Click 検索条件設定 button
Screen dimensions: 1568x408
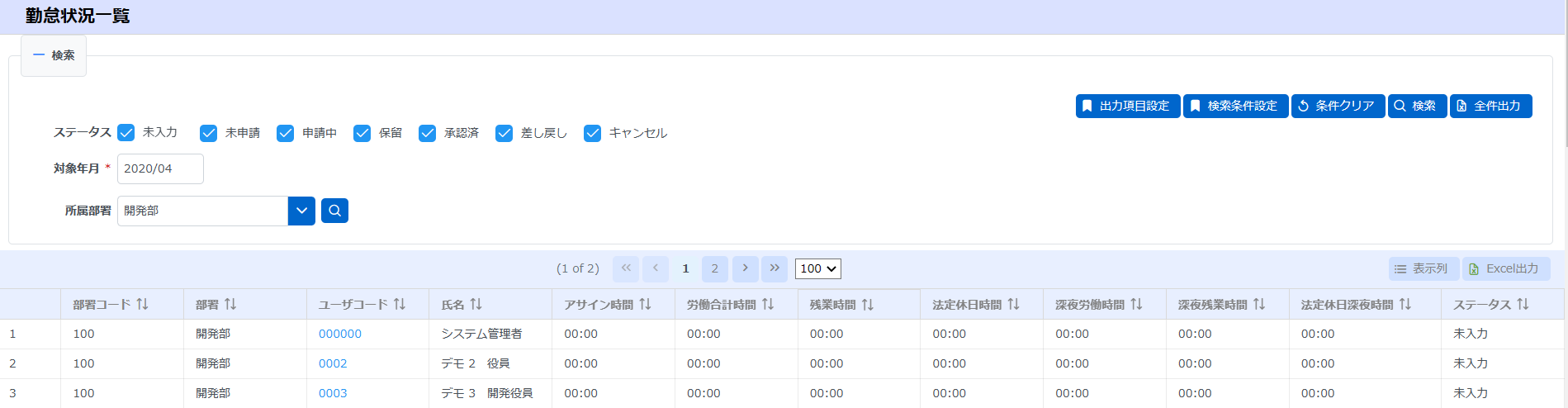click(x=1236, y=106)
